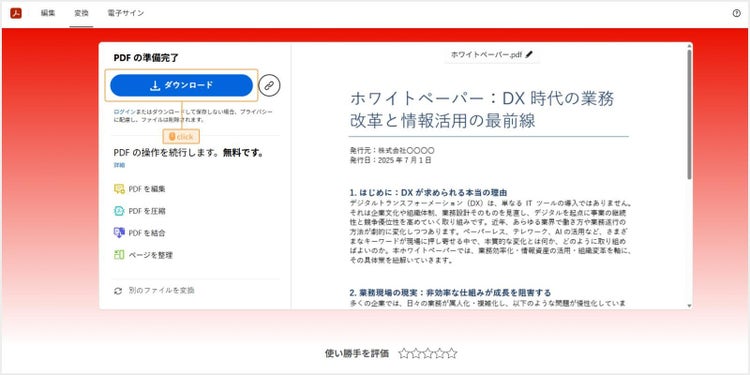Click the 使い勝手を評価 label
Screen dimensions: 750x375
coord(357,353)
